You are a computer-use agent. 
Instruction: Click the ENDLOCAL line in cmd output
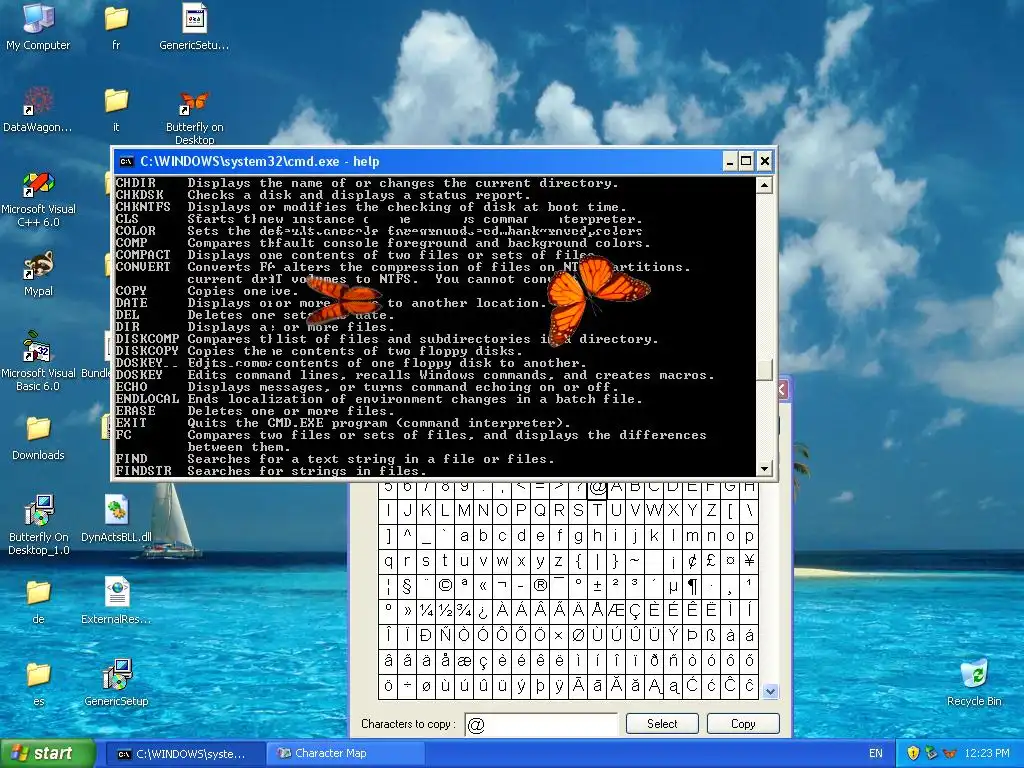click(x=379, y=399)
